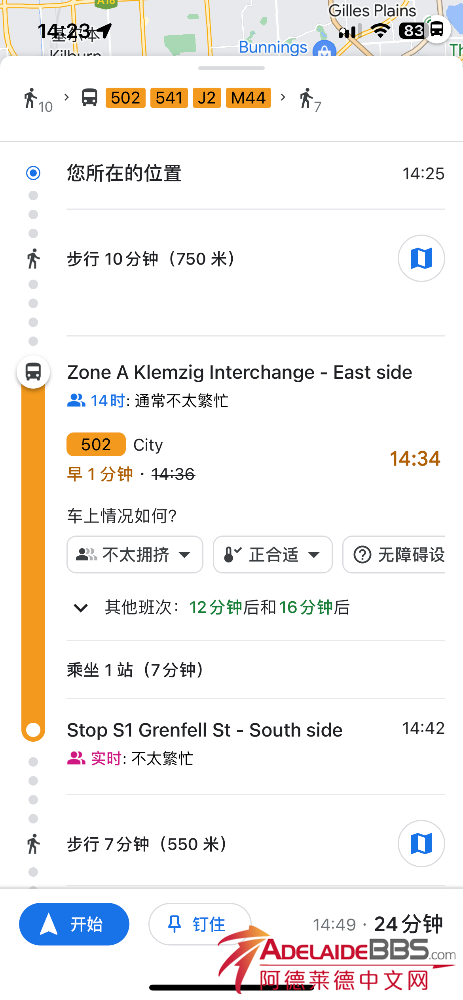Tap the walking icon beside 步行 10分钟
This screenshot has width=463, height=1000.
33,259
